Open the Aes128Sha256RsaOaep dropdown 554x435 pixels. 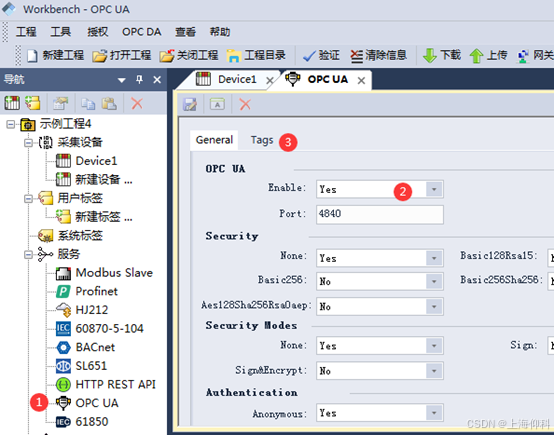[434, 306]
